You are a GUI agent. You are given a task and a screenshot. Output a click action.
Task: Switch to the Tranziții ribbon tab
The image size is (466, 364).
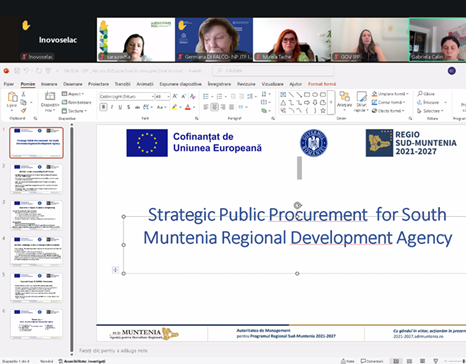[123, 84]
